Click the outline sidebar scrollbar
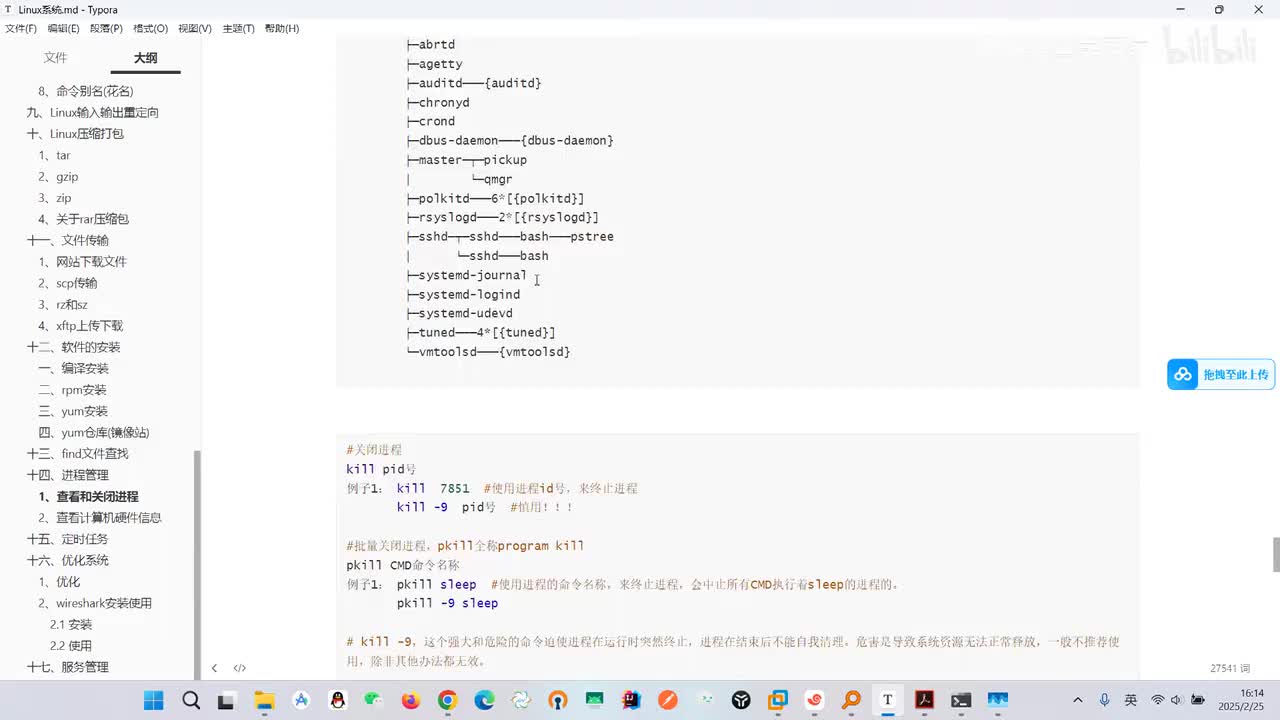This screenshot has height=720, width=1280. 197,563
